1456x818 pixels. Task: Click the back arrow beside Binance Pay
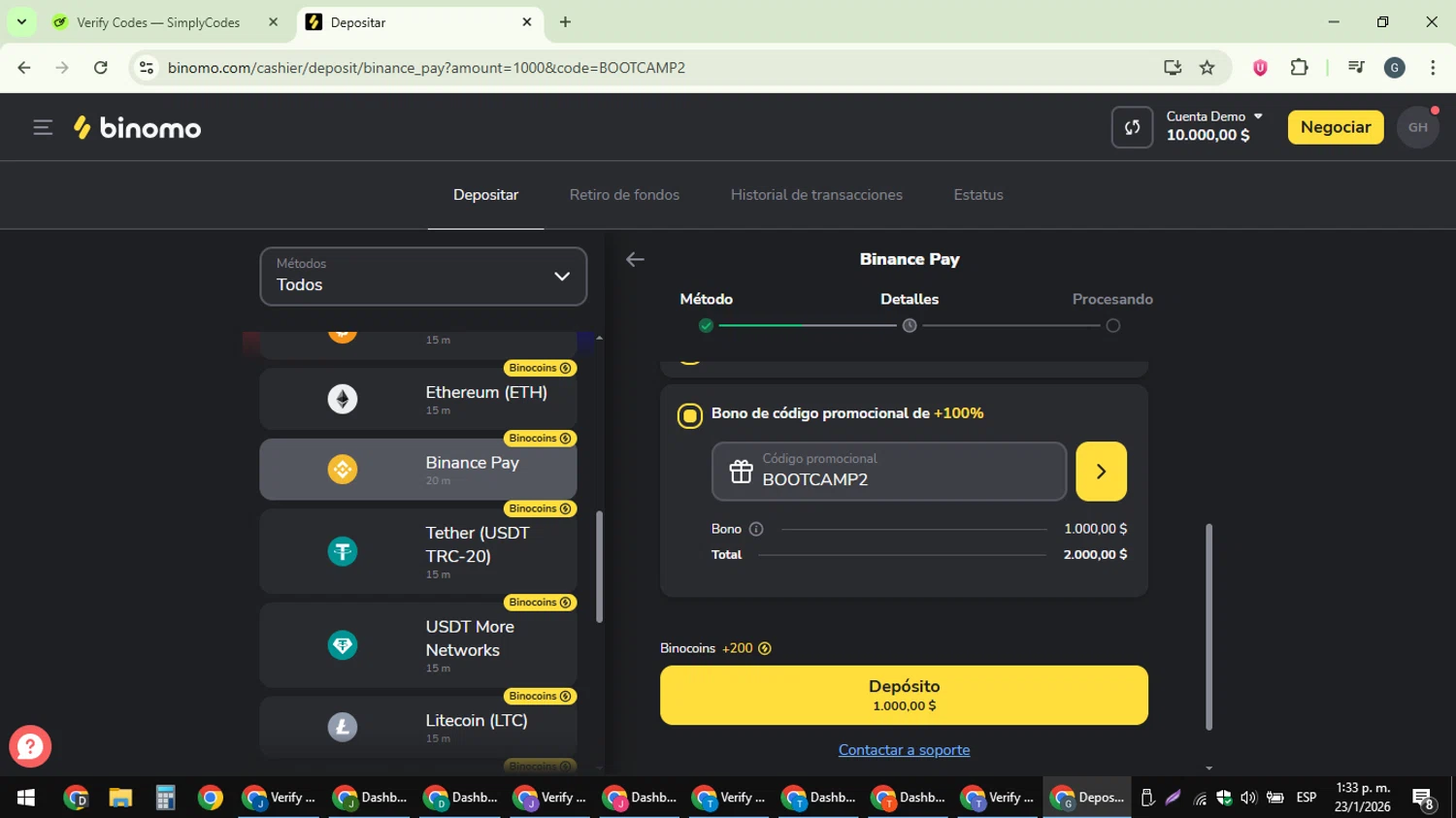pyautogui.click(x=635, y=259)
